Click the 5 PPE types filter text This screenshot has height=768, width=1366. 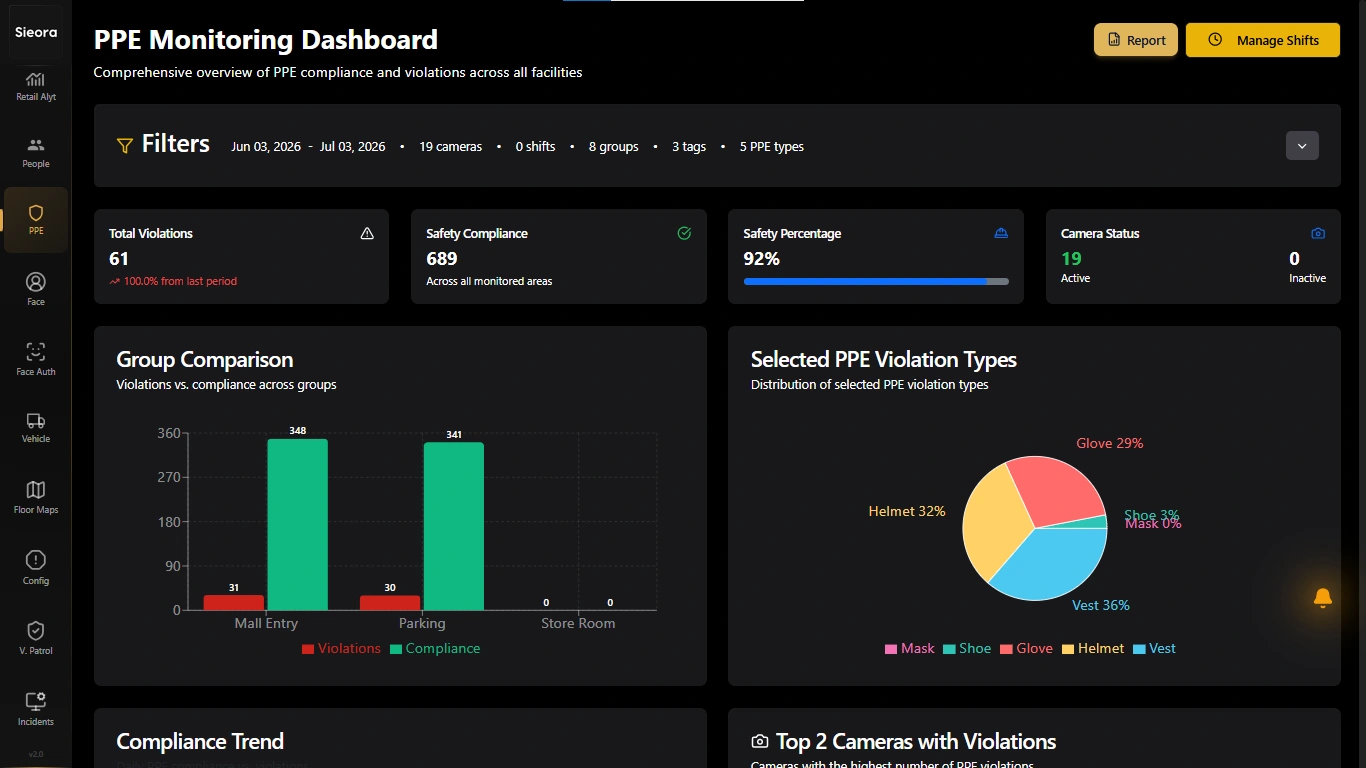(772, 146)
